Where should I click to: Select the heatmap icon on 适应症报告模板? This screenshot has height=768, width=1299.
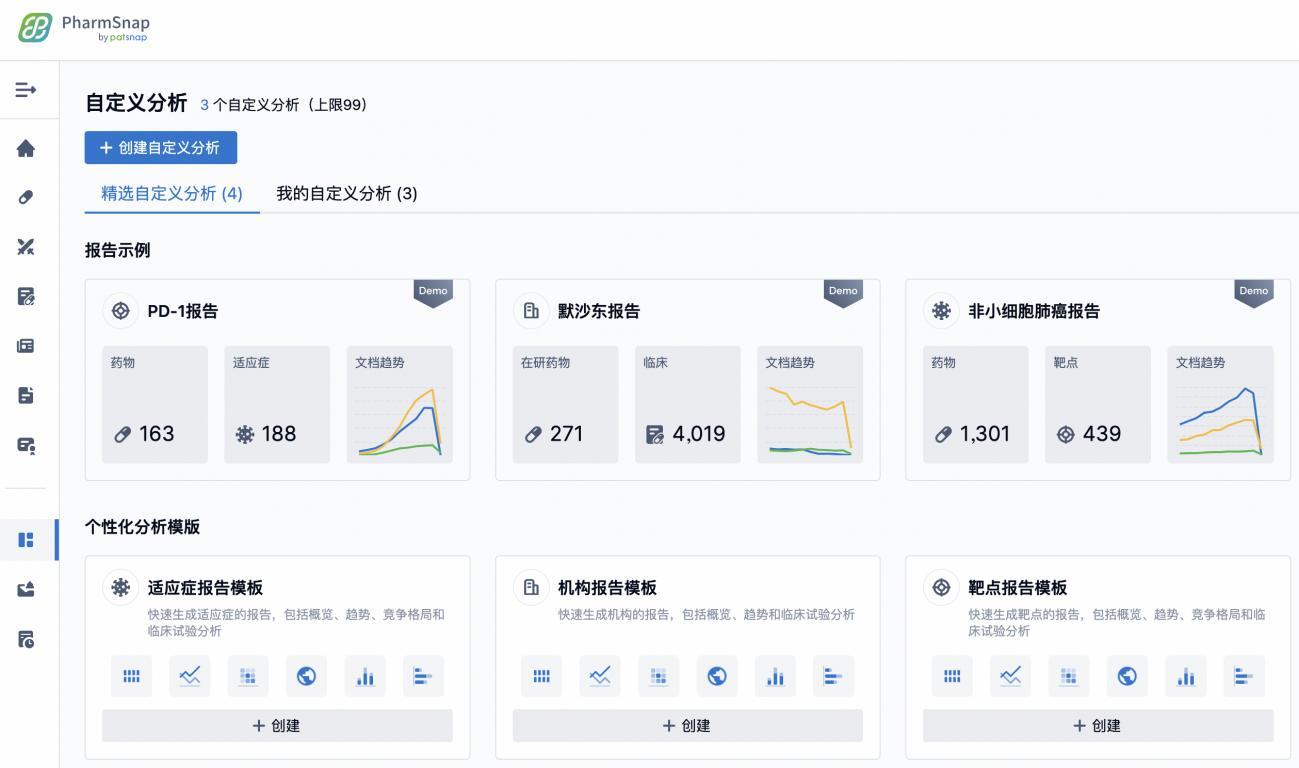[247, 676]
